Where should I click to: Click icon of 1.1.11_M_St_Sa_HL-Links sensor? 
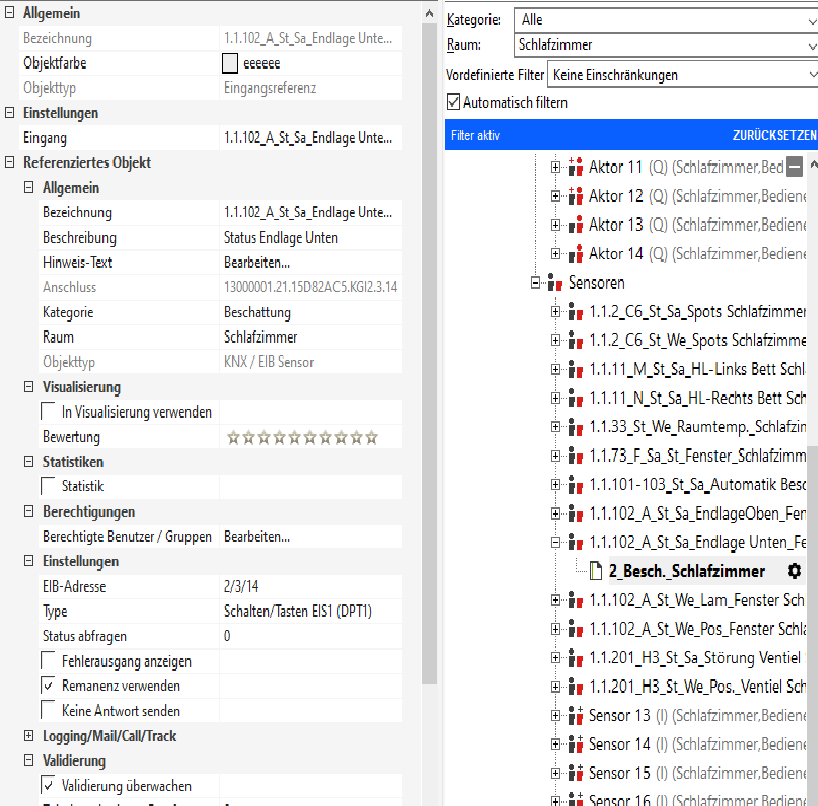pyautogui.click(x=575, y=369)
